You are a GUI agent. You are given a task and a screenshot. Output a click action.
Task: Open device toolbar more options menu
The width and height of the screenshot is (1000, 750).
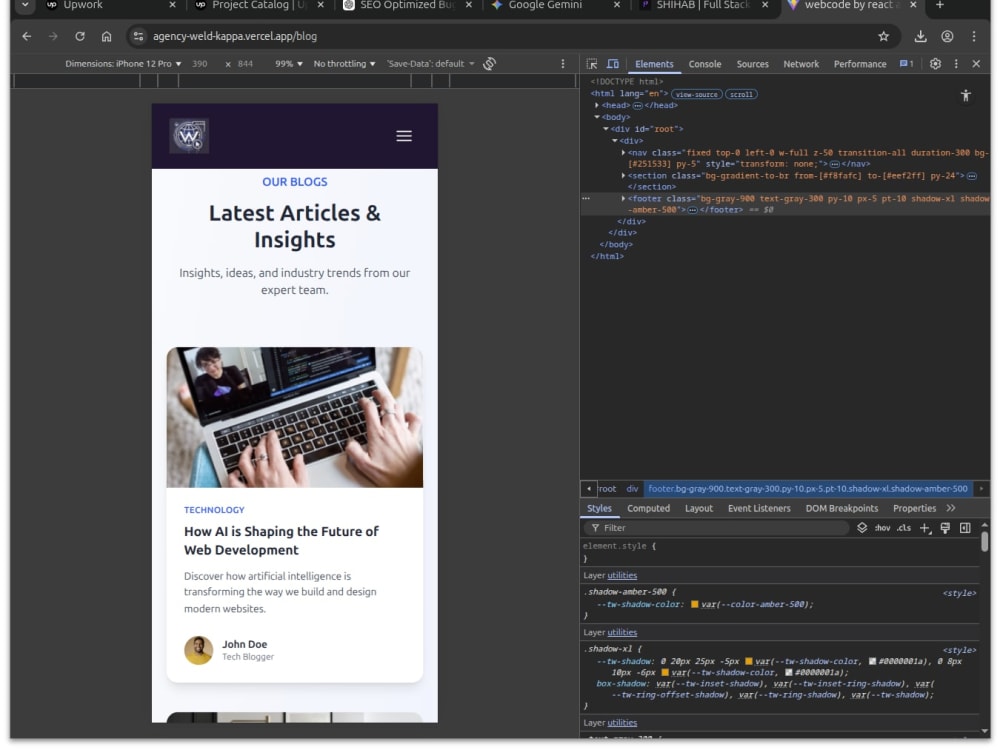coord(562,64)
